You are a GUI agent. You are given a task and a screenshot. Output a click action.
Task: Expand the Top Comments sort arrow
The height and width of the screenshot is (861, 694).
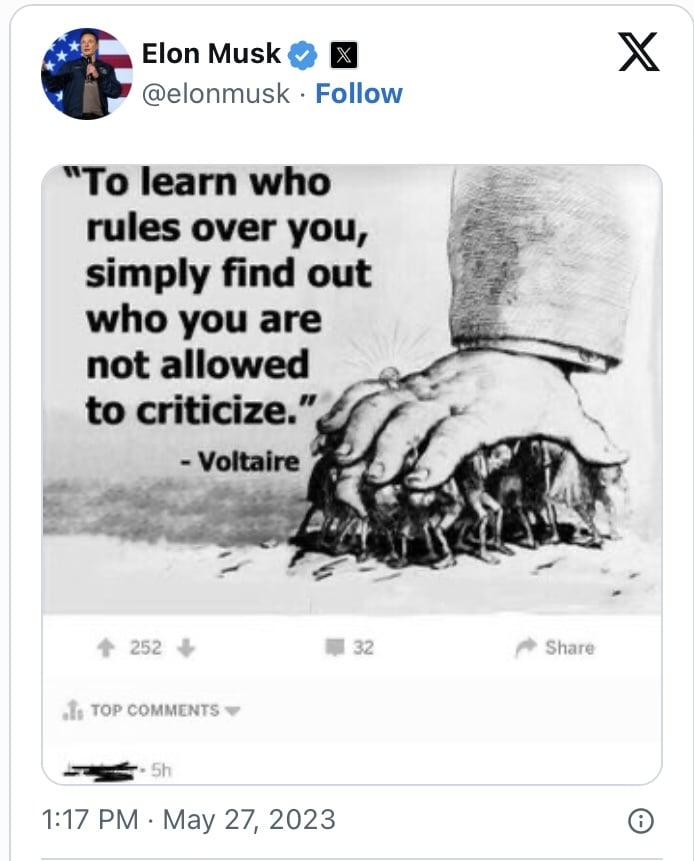(232, 711)
